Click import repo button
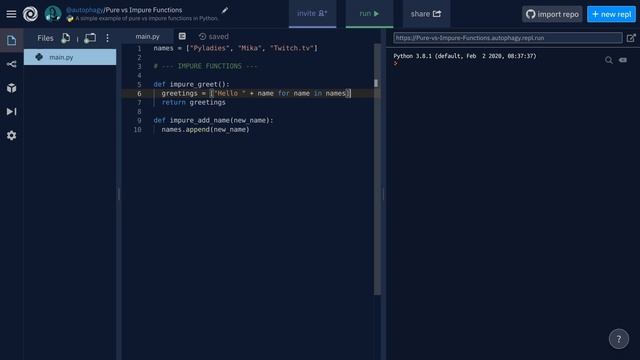640x360 pixels. [x=552, y=14]
